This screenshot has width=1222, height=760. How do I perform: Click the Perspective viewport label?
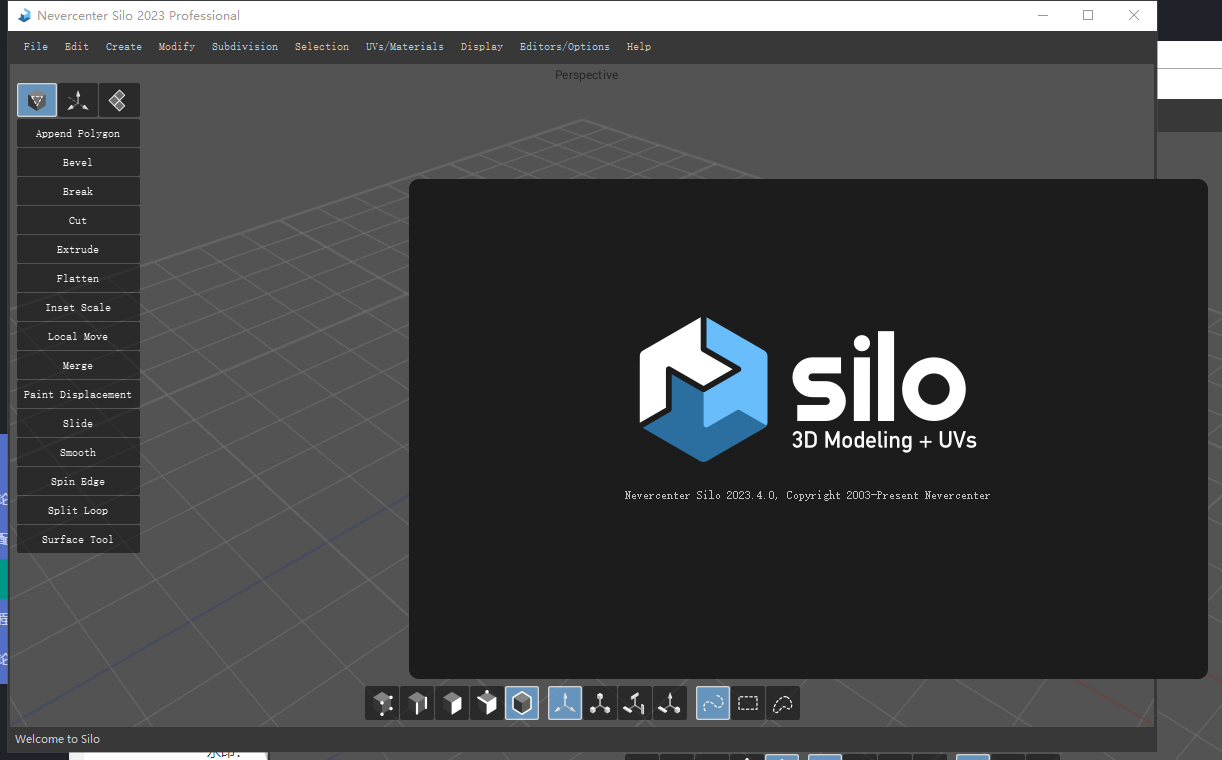coord(587,75)
